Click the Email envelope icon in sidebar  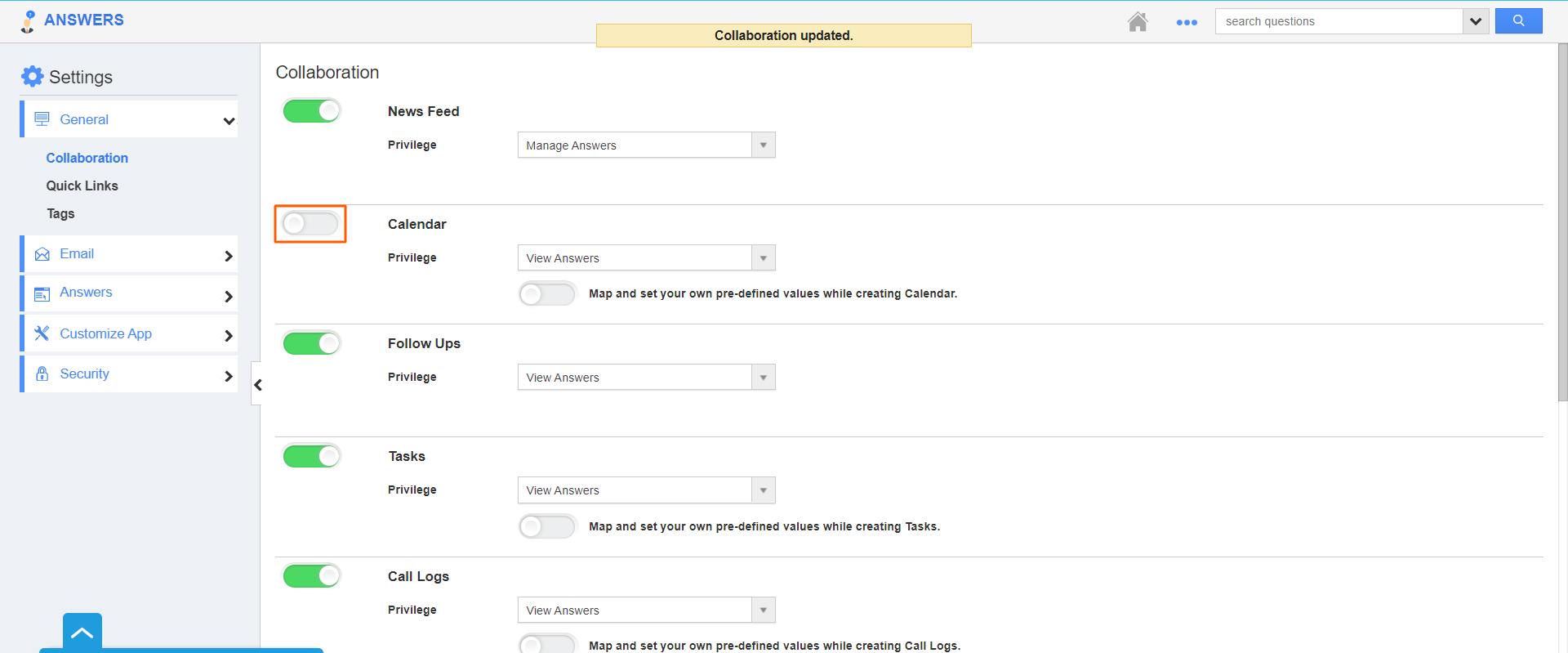42,254
